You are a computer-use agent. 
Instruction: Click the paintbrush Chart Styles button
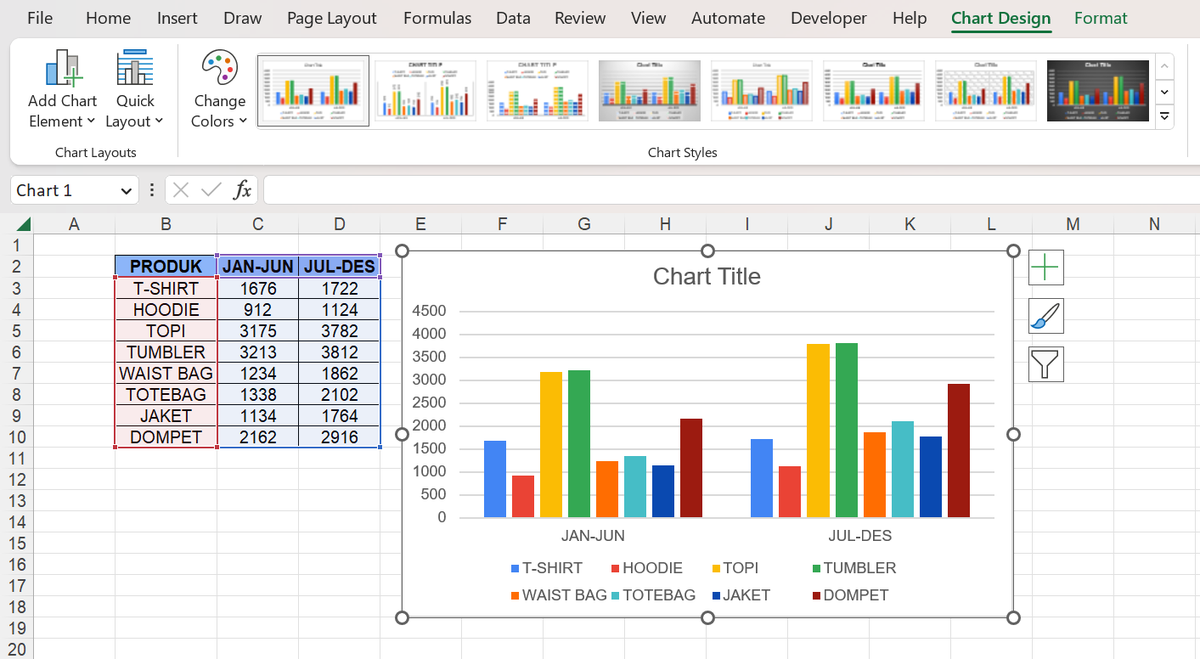pyautogui.click(x=1046, y=316)
